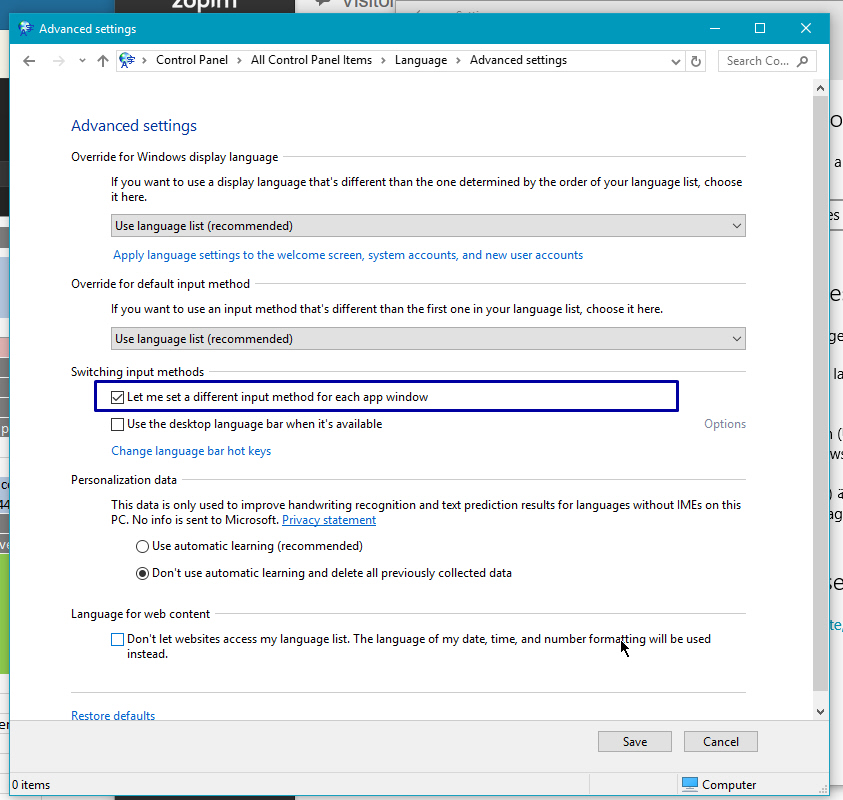Toggle different input method per app window
Screen dimensions: 843x800
pyautogui.click(x=118, y=397)
